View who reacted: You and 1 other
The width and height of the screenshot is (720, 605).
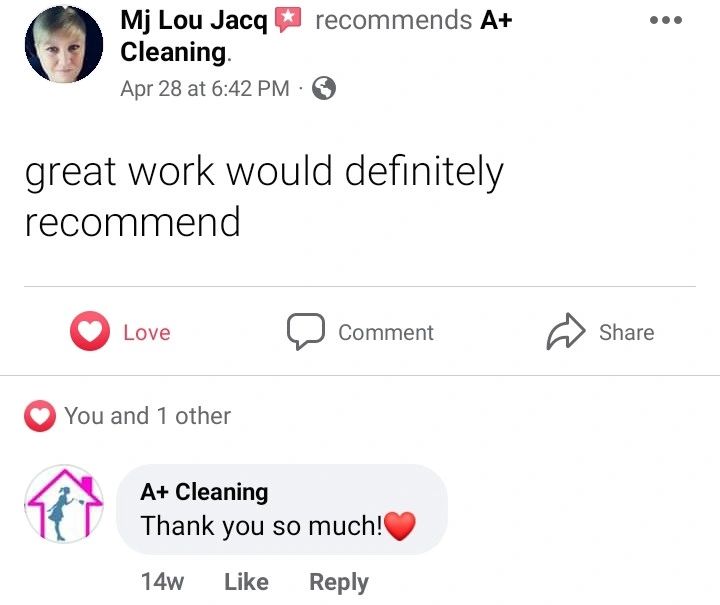point(147,416)
